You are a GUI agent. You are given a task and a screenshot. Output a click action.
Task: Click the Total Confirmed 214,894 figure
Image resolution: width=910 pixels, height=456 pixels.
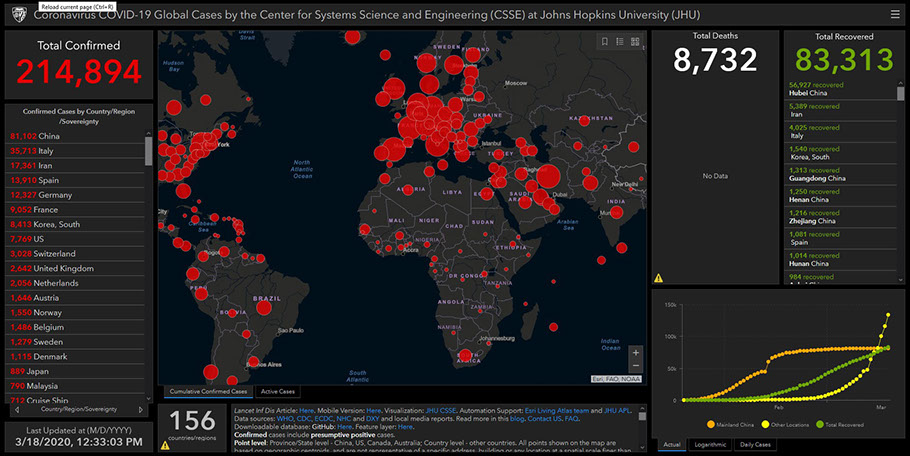pyautogui.click(x=79, y=71)
